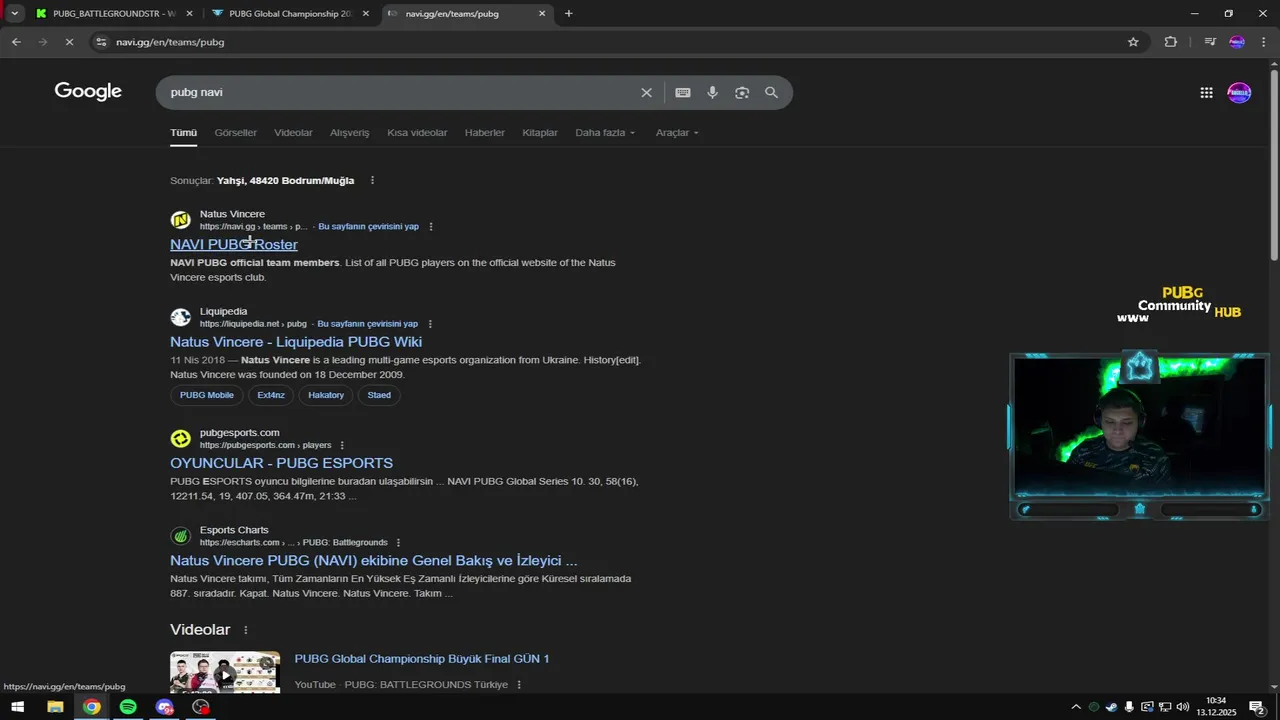1280x720 pixels.
Task: Open the Chrome profile avatar in the toolbar
Action: point(1237,42)
